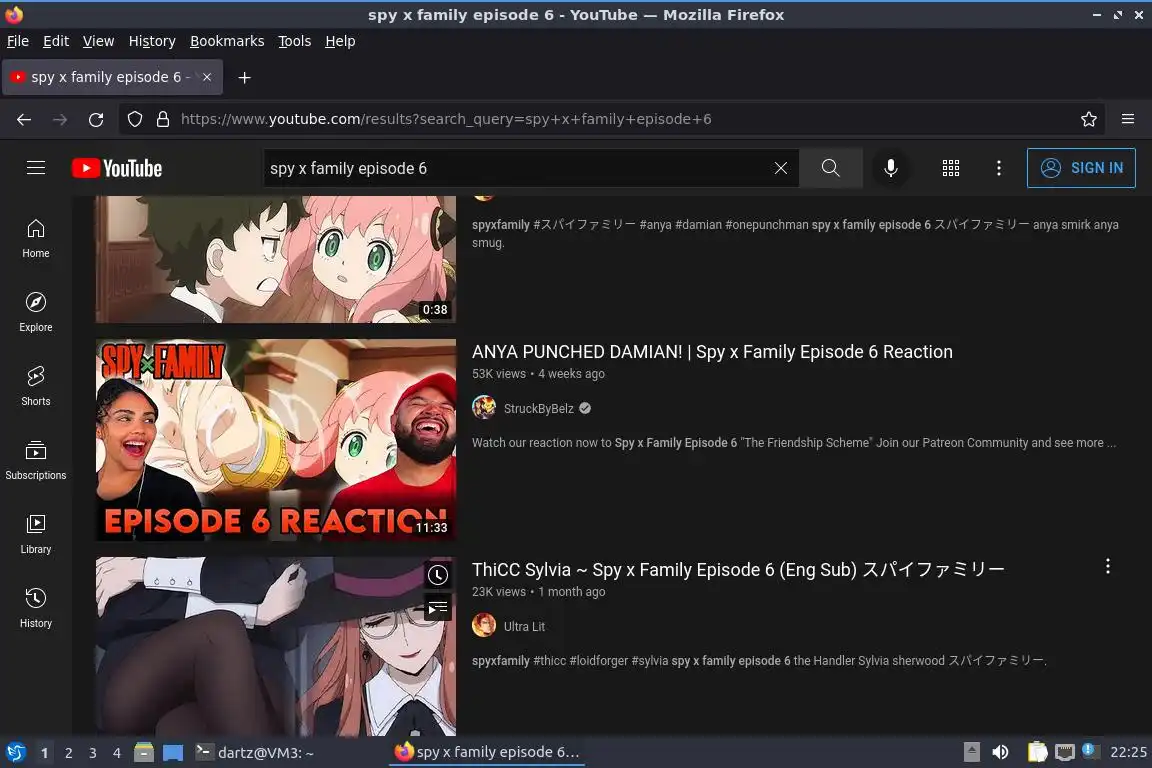The width and height of the screenshot is (1152, 768).
Task: Open the Edit menu
Action: (x=56, y=41)
